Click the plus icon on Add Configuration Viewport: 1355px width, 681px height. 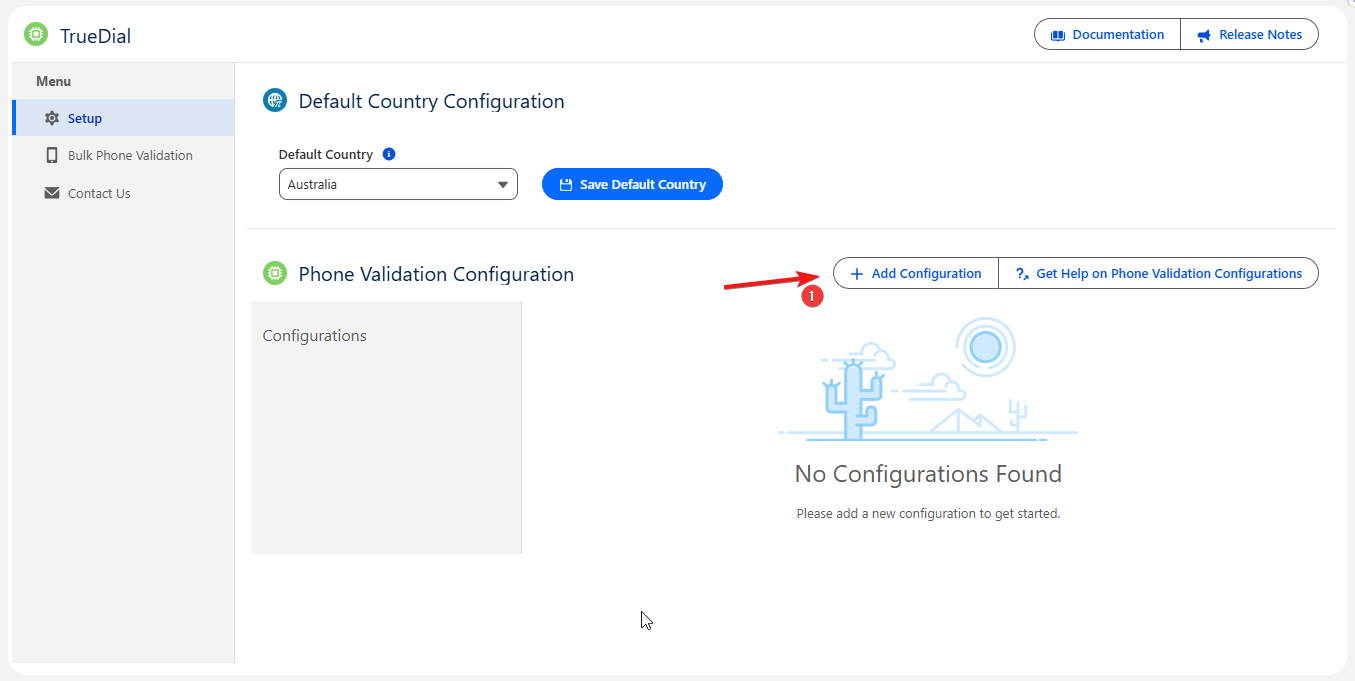(856, 273)
